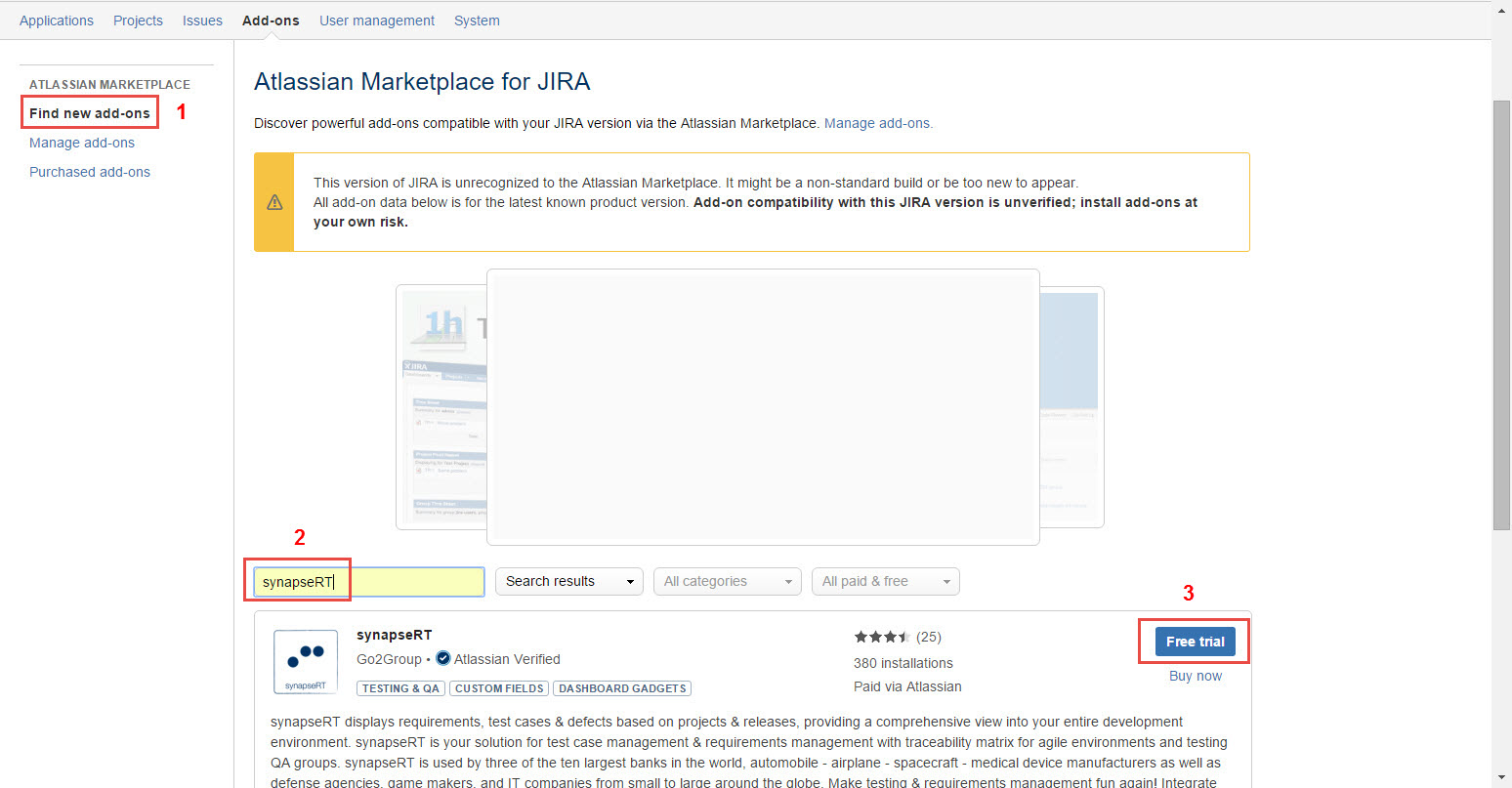Switch to the User management tab
Image resolution: width=1512 pixels, height=788 pixels.
377,21
